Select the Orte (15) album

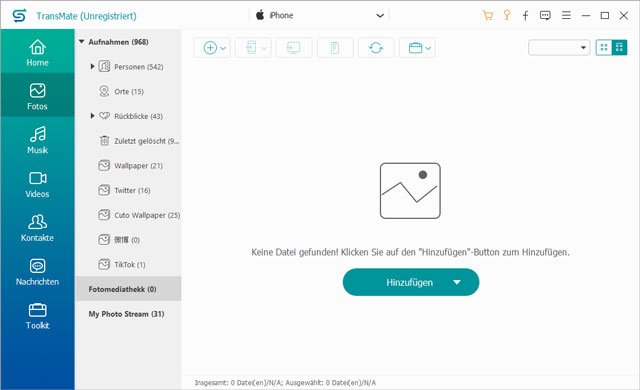(x=129, y=91)
